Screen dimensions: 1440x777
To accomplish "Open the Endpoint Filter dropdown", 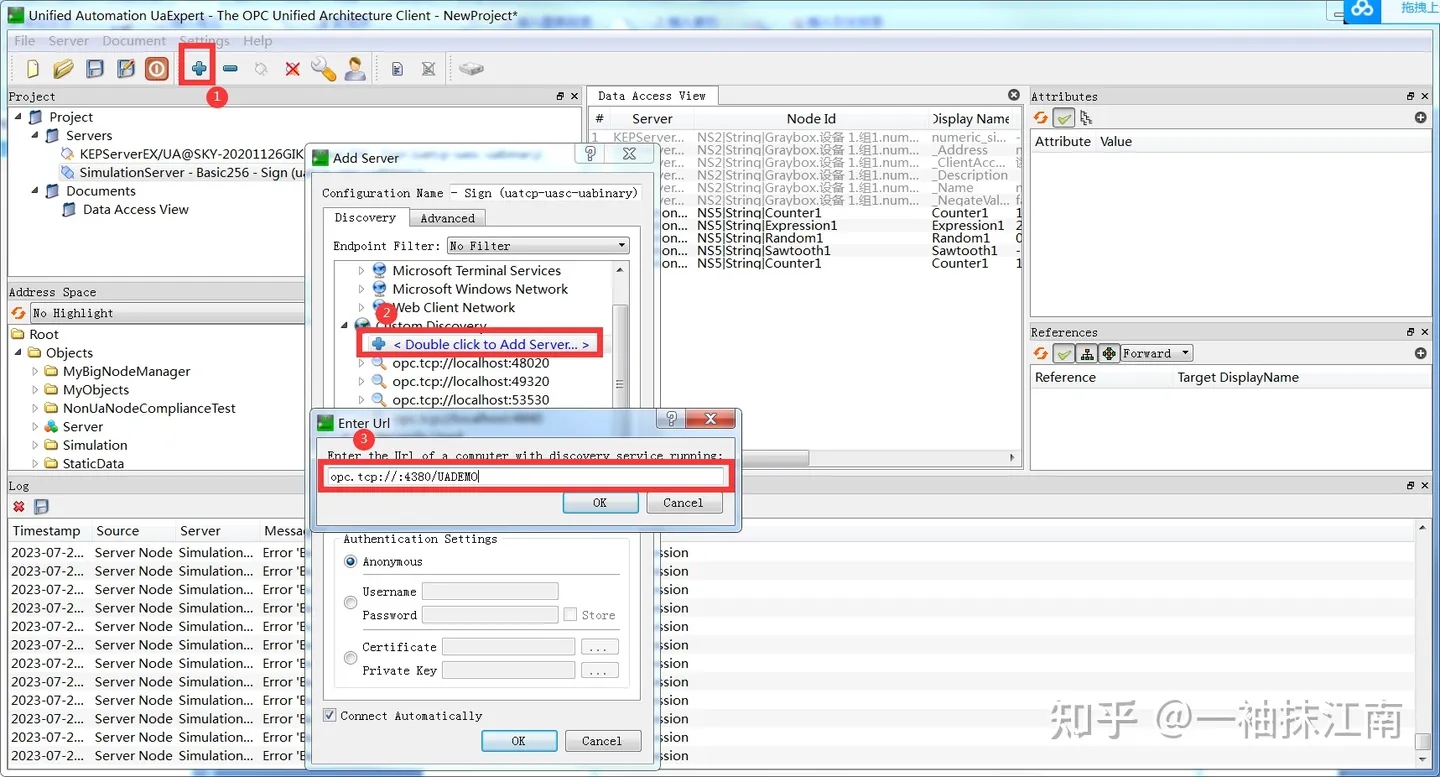I will pos(538,246).
